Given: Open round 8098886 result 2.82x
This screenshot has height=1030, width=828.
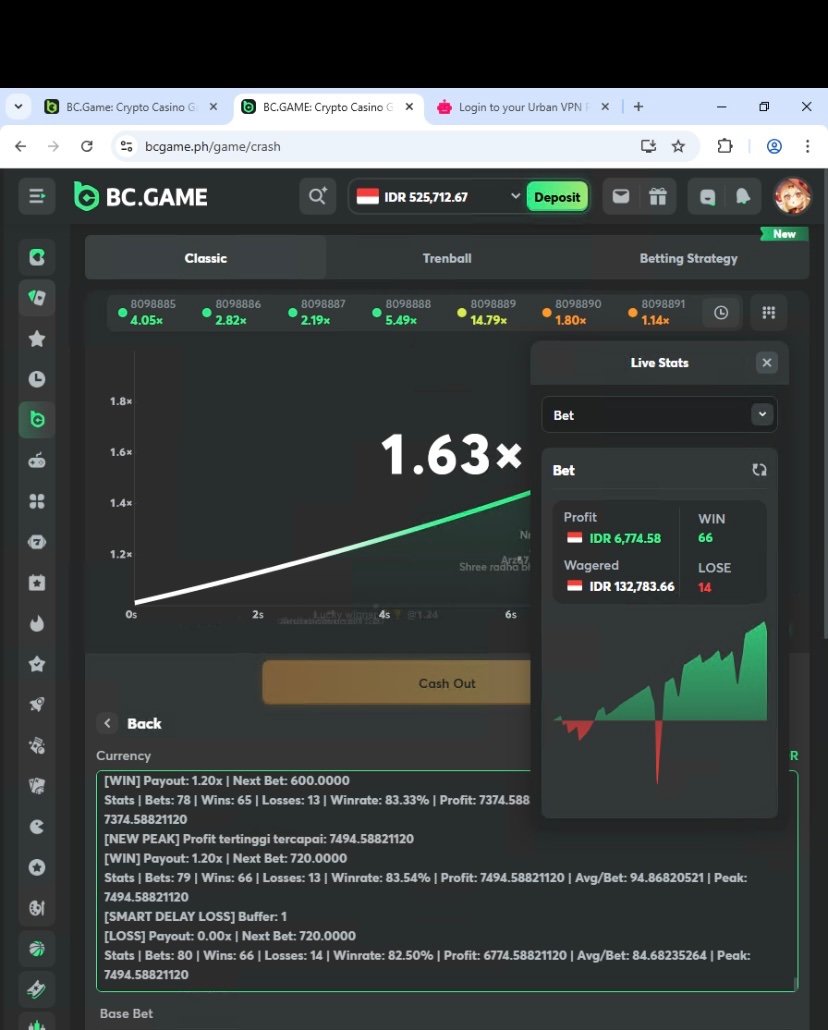Looking at the screenshot, I should click(231, 312).
